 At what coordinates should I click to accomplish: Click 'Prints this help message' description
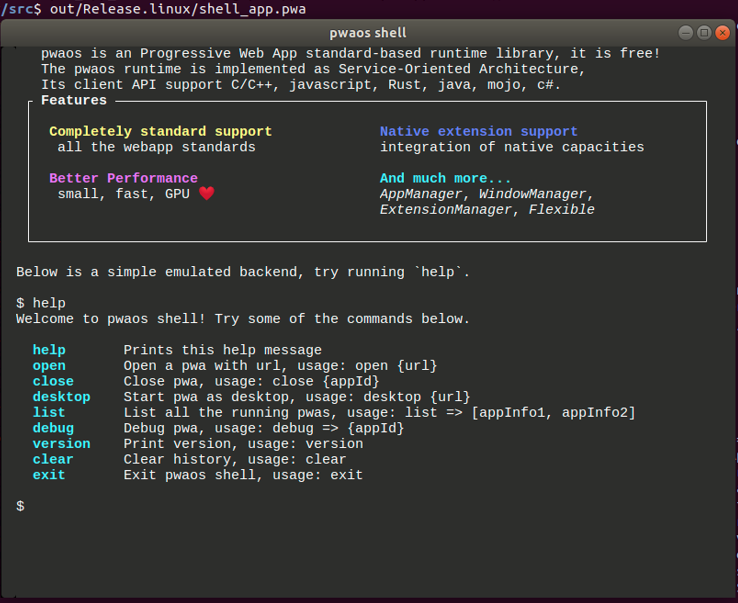click(x=223, y=350)
